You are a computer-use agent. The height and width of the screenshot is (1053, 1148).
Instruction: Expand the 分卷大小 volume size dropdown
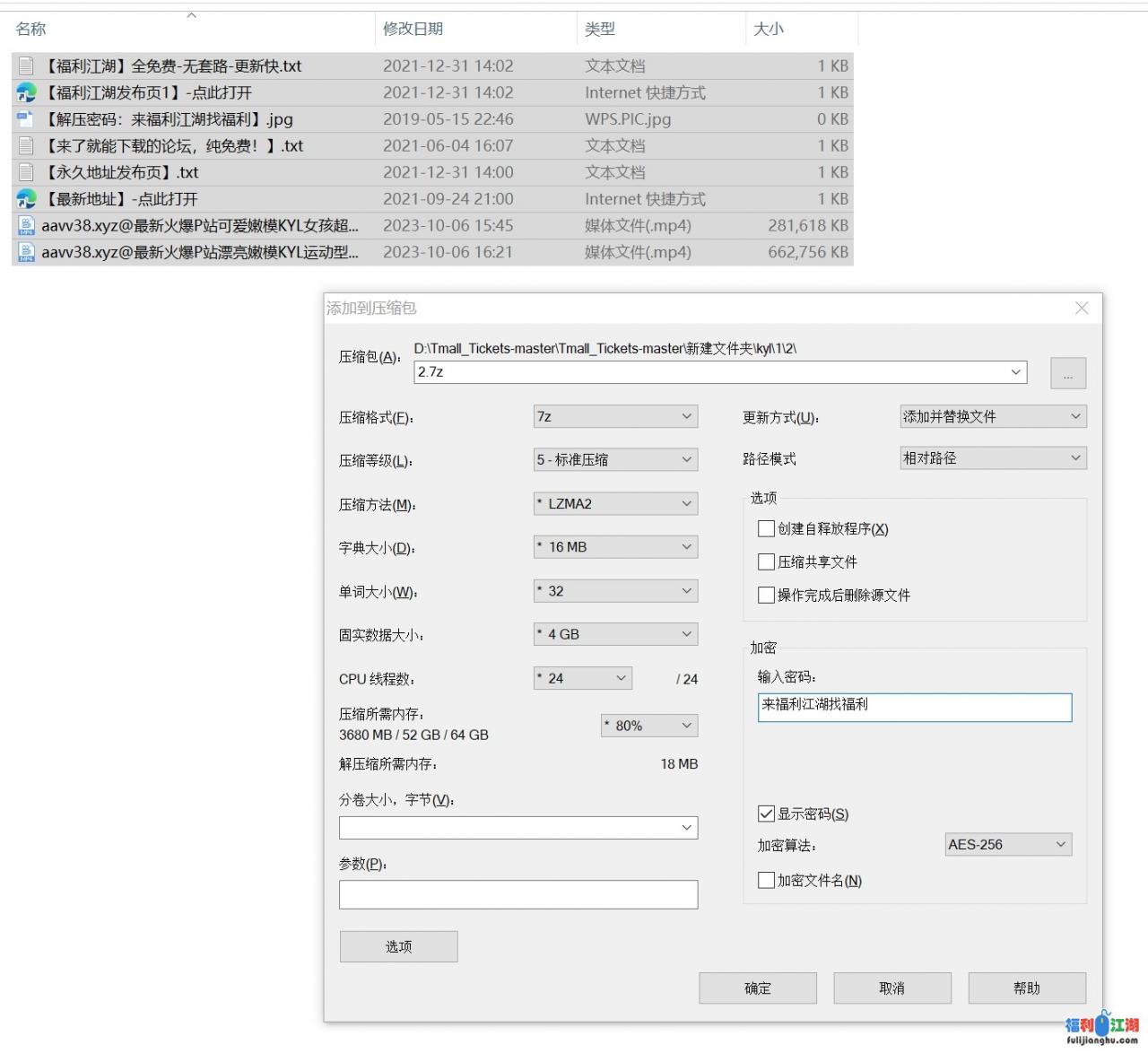point(688,827)
